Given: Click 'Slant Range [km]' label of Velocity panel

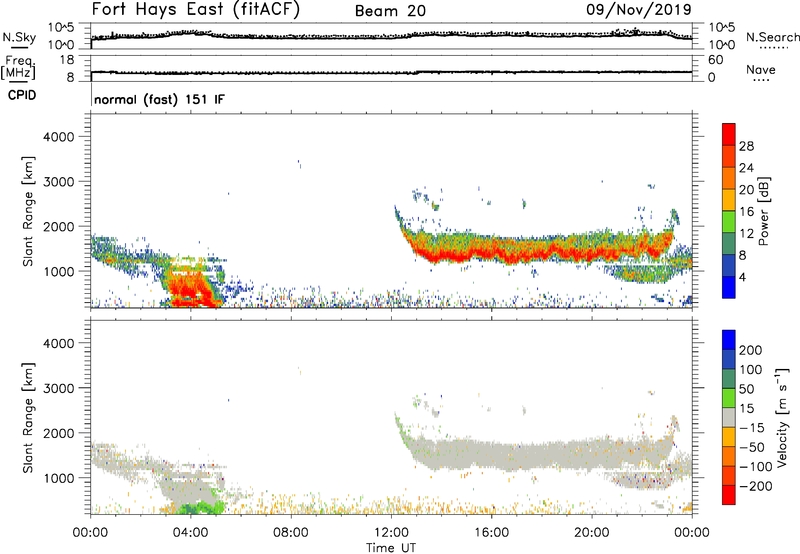Looking at the screenshot, I should (x=28, y=418).
